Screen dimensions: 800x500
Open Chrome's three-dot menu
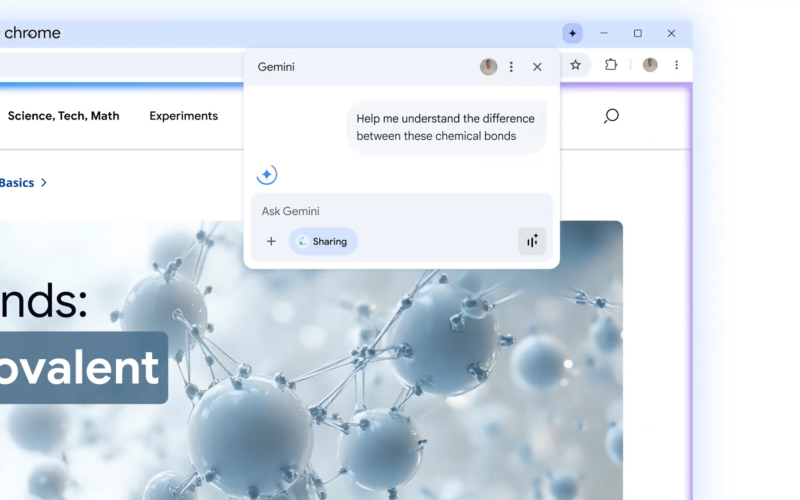click(677, 65)
